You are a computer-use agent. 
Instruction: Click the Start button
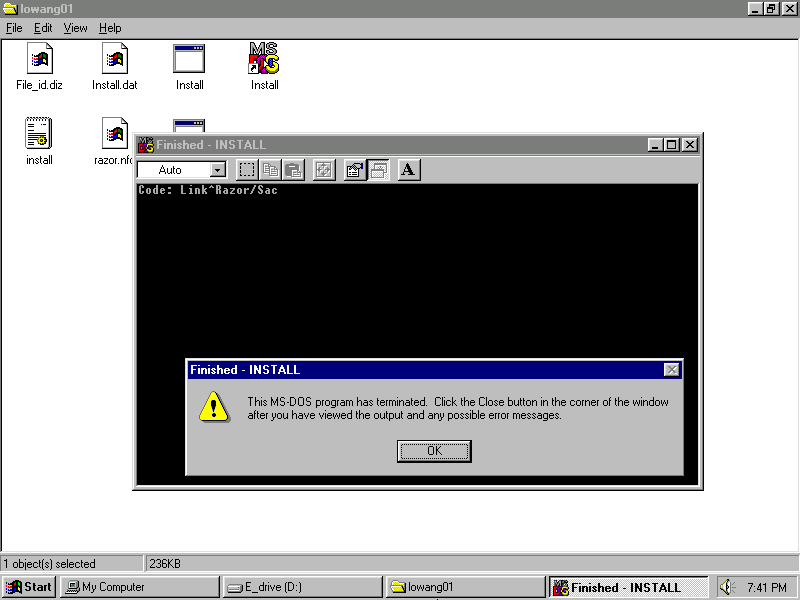point(29,587)
